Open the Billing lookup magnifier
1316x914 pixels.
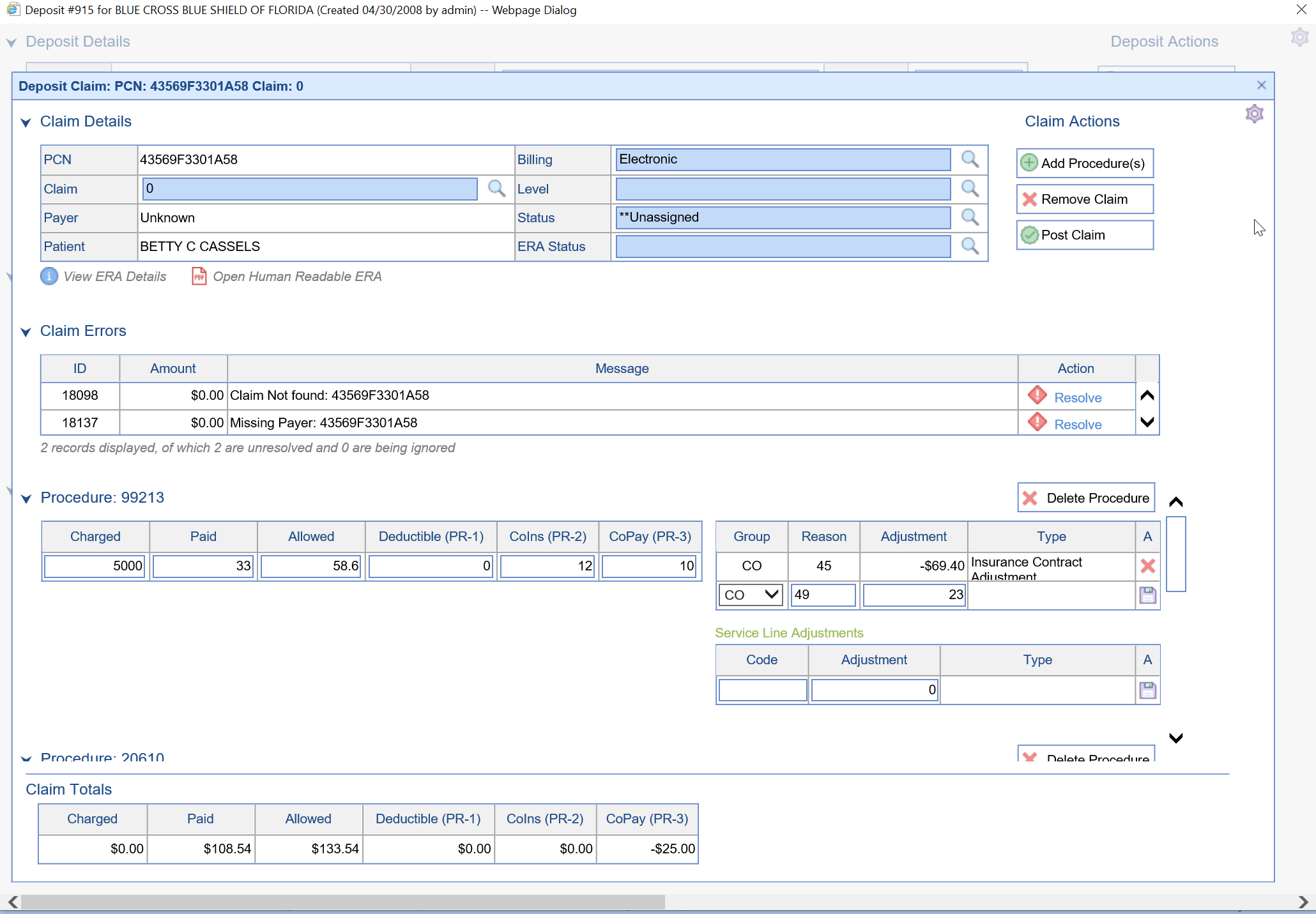pyautogui.click(x=970, y=159)
